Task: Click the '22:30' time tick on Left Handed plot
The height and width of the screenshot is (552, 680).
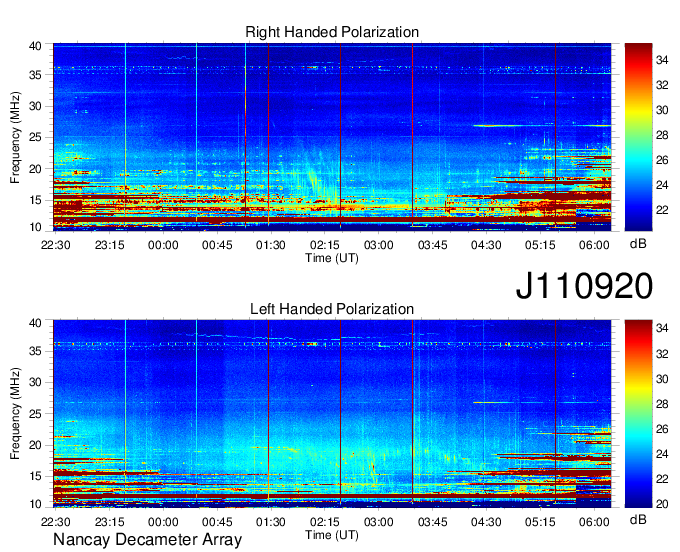Action: (56, 522)
